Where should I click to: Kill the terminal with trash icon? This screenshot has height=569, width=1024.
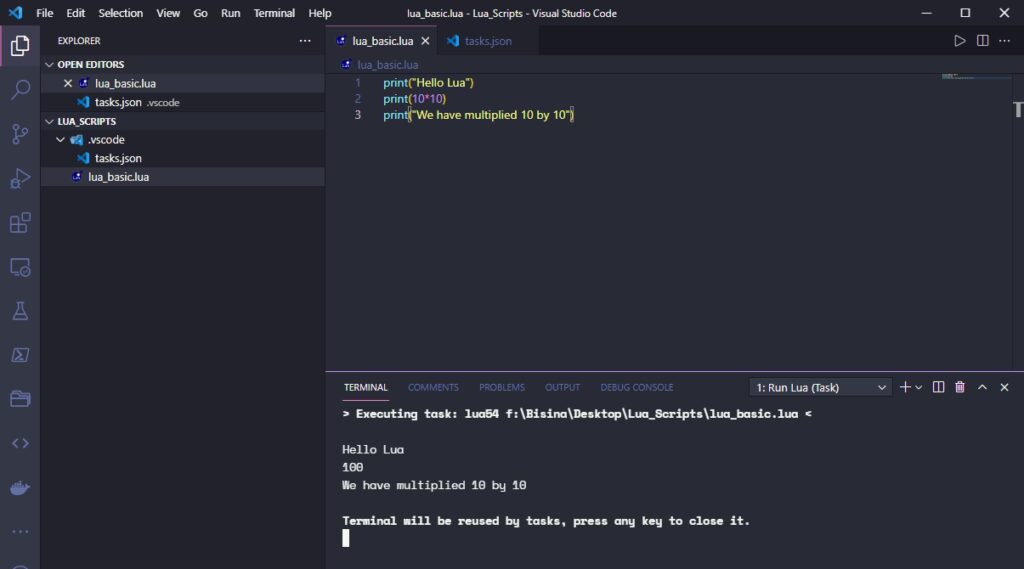coord(959,387)
